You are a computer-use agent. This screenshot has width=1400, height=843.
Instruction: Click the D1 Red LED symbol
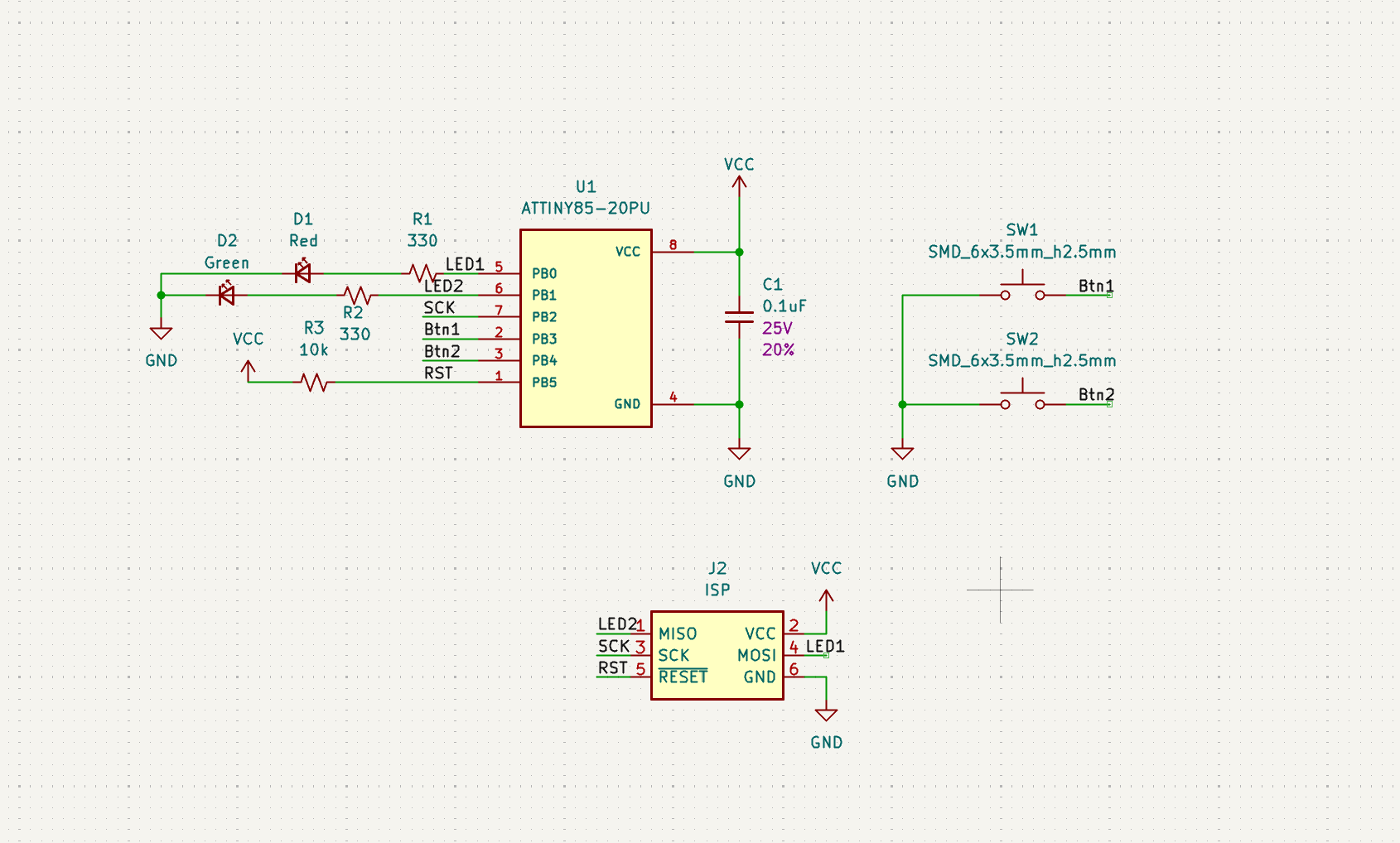[x=303, y=271]
